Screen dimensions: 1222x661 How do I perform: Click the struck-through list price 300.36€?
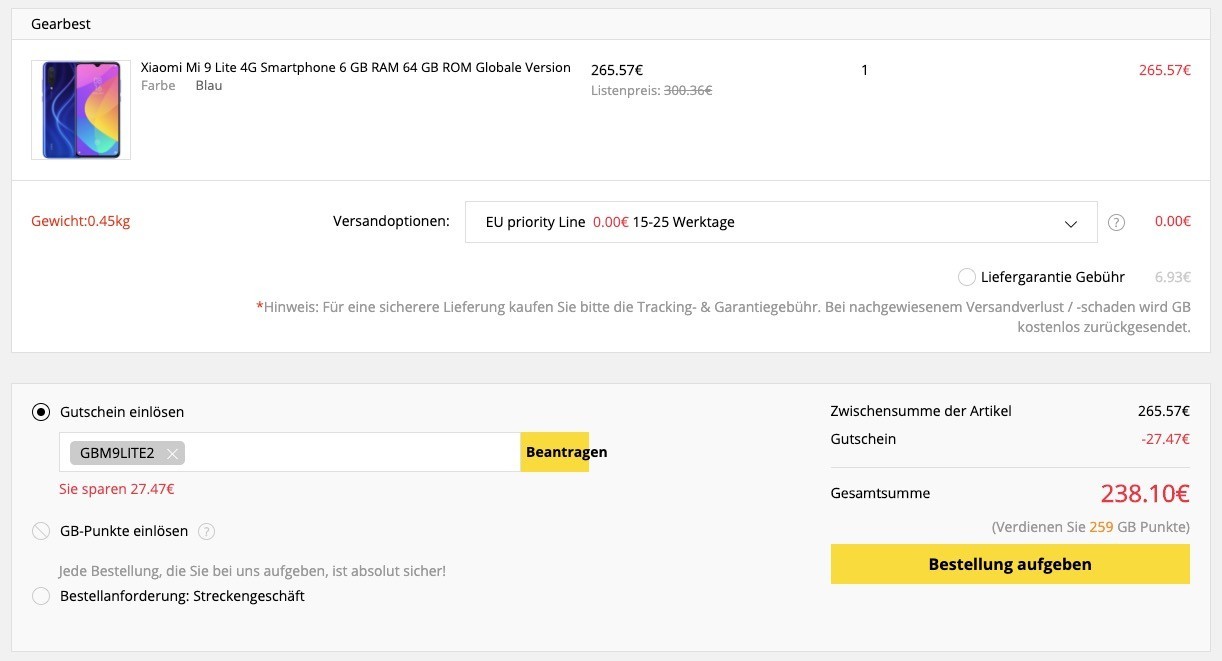coord(688,90)
